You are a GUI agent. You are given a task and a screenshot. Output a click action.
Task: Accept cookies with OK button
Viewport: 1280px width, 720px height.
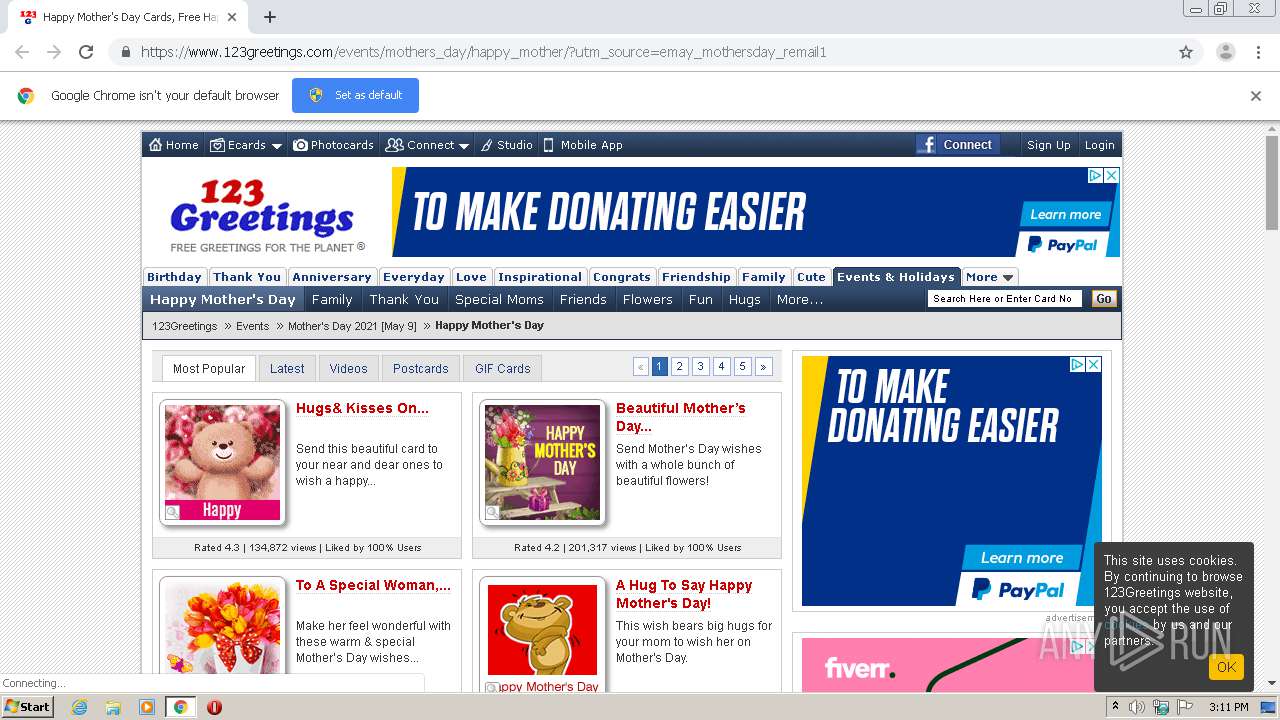click(1226, 667)
